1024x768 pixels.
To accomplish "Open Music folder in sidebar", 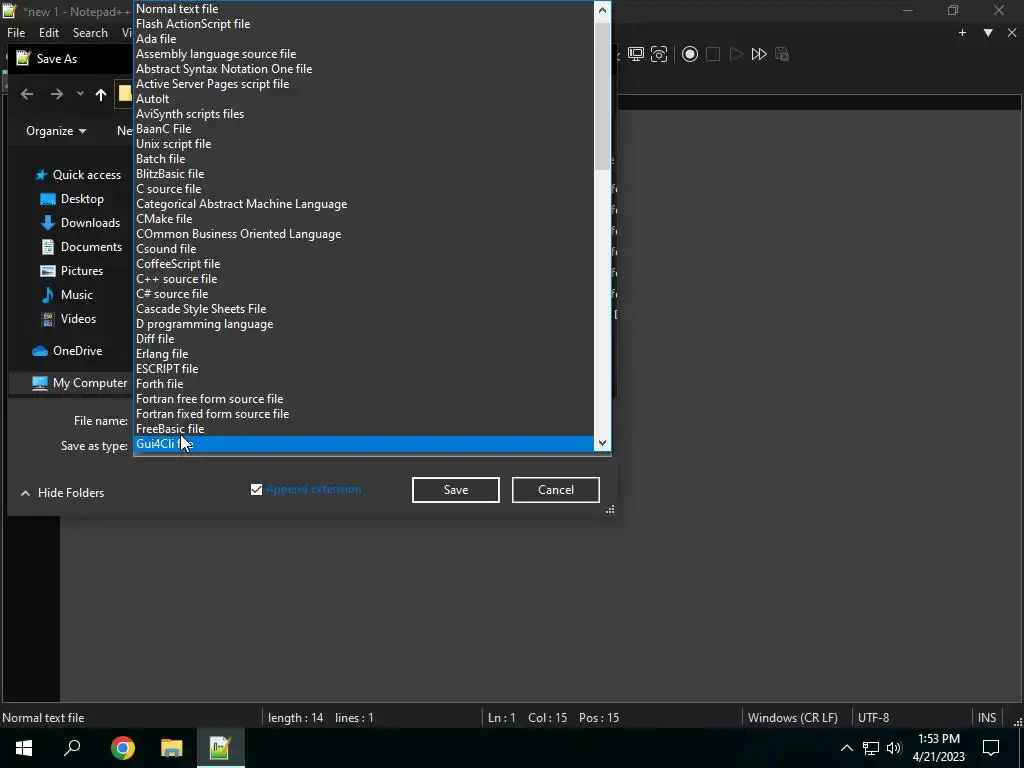I will click(67, 295).
